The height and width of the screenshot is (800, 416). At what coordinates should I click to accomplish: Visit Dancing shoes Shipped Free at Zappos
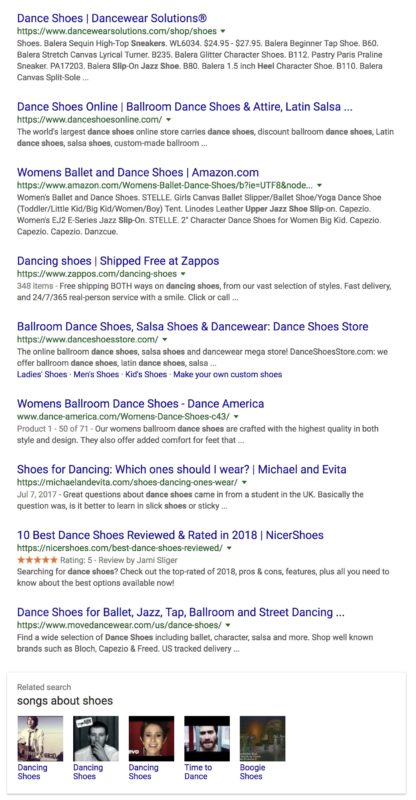pyautogui.click(x=118, y=261)
